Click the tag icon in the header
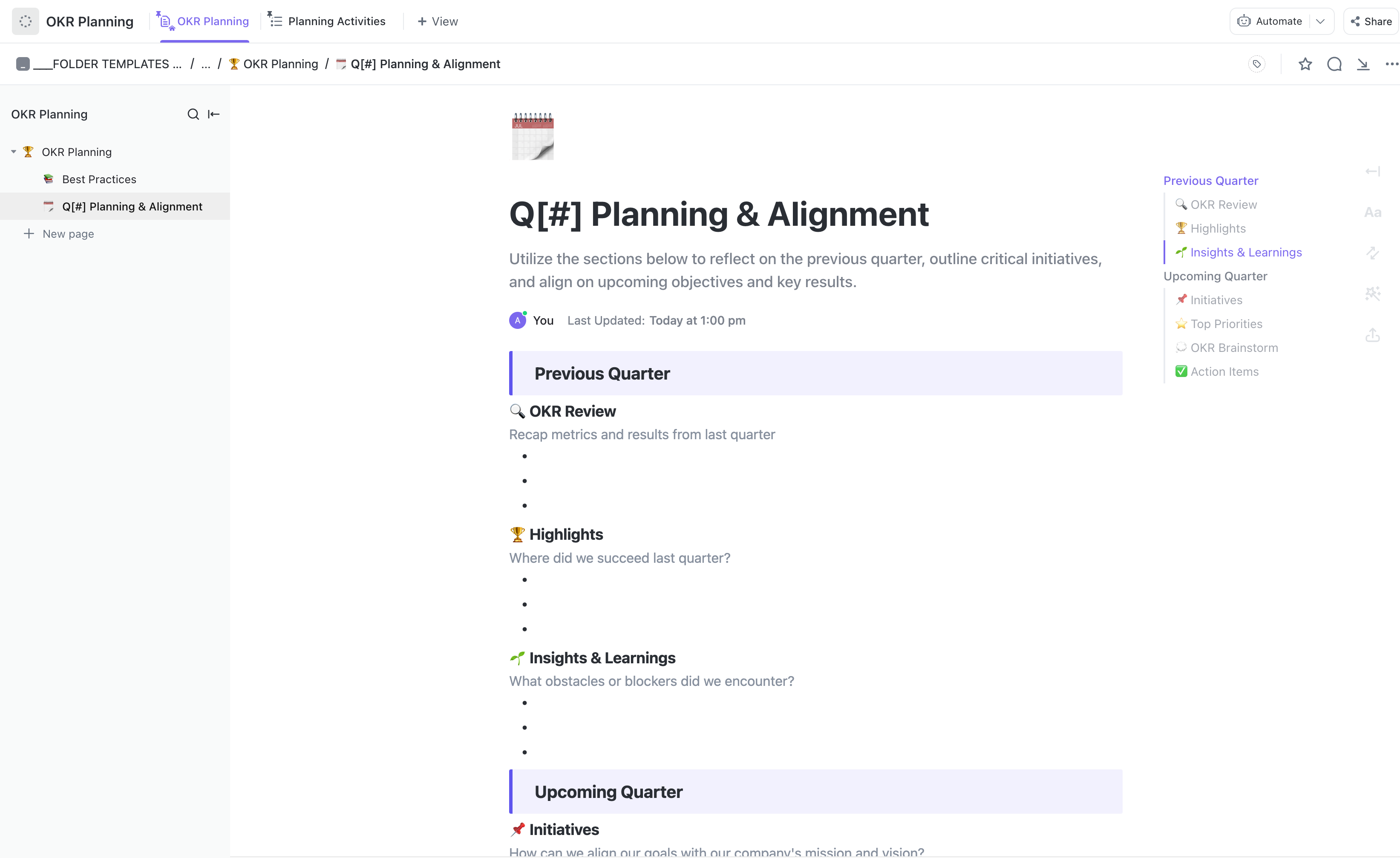 [x=1257, y=64]
